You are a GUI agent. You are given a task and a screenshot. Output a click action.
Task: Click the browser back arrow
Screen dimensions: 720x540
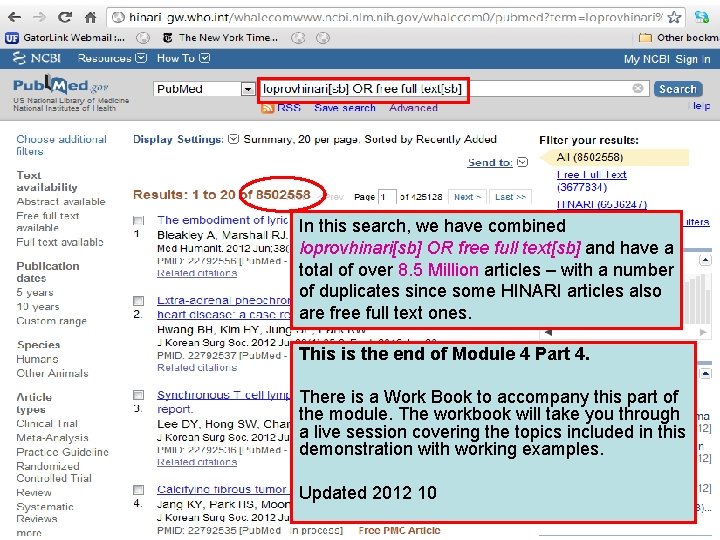coord(14,17)
